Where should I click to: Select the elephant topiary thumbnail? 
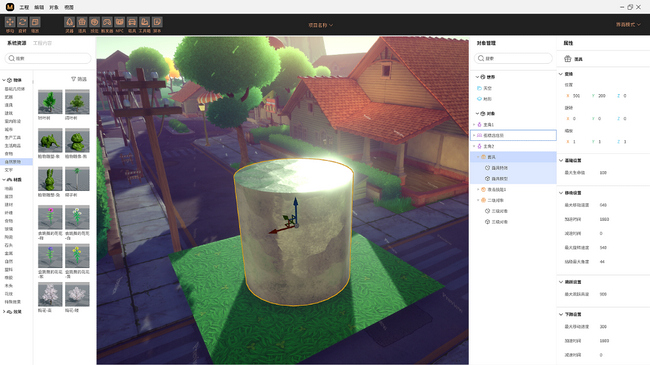click(50, 140)
